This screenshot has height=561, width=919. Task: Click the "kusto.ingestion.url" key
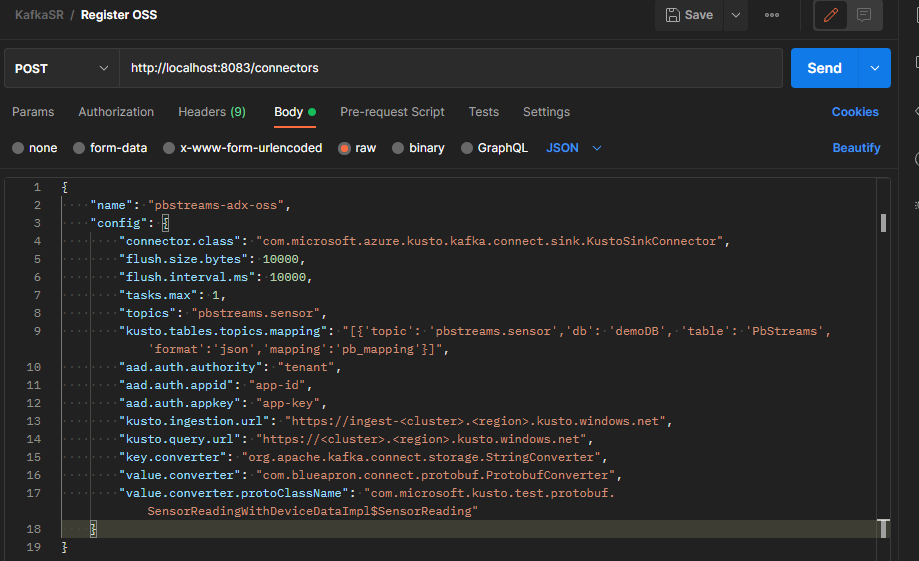point(194,421)
